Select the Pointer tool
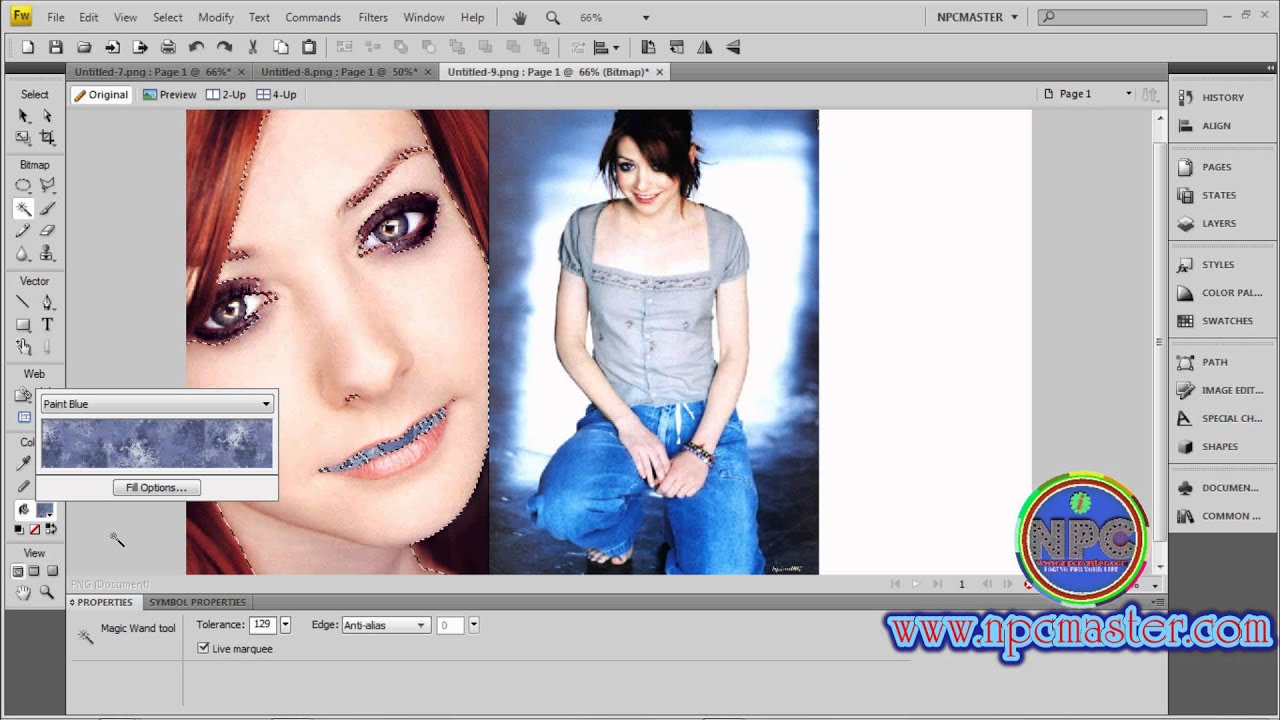1280x720 pixels. 23,116
